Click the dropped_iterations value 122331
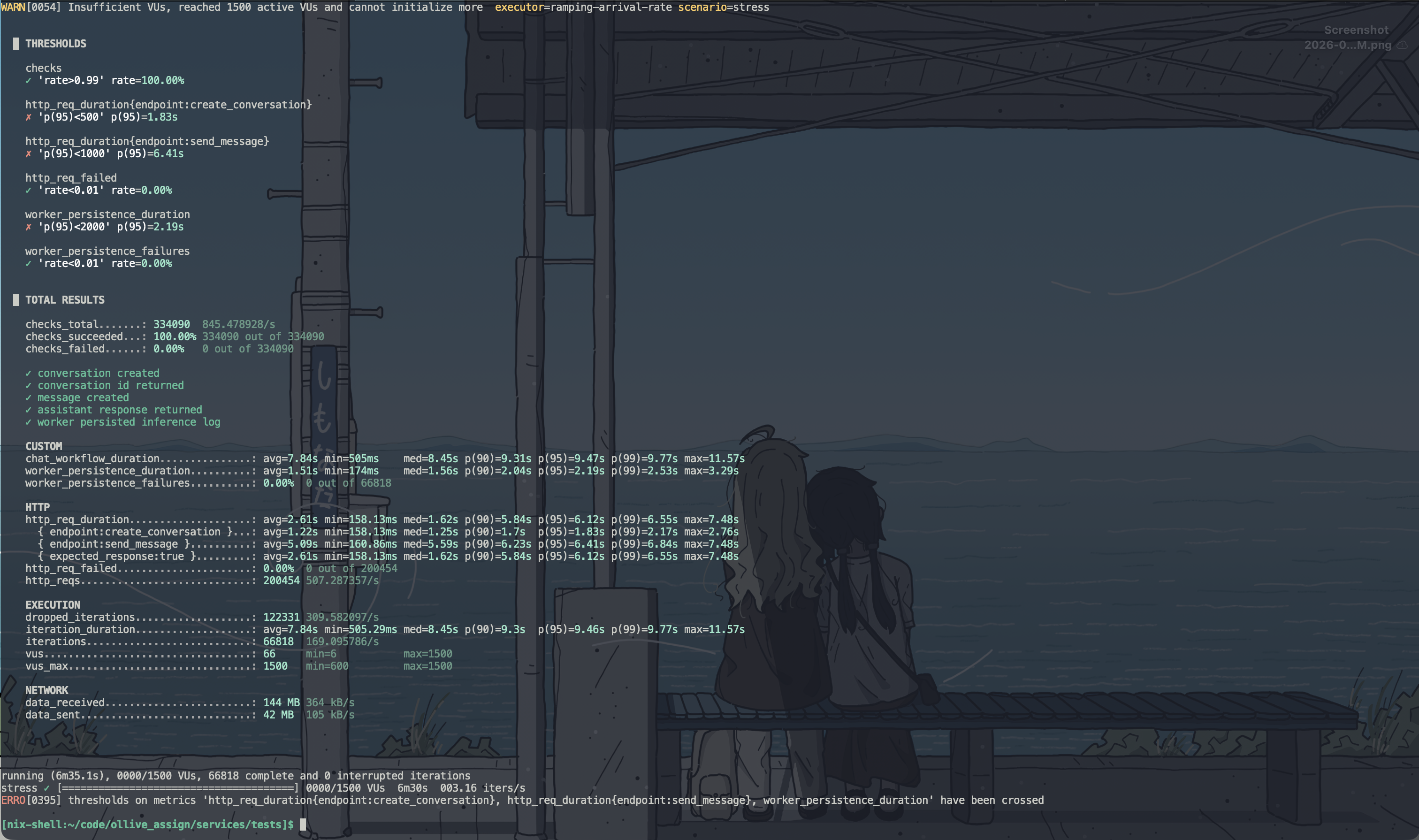 pyautogui.click(x=281, y=617)
